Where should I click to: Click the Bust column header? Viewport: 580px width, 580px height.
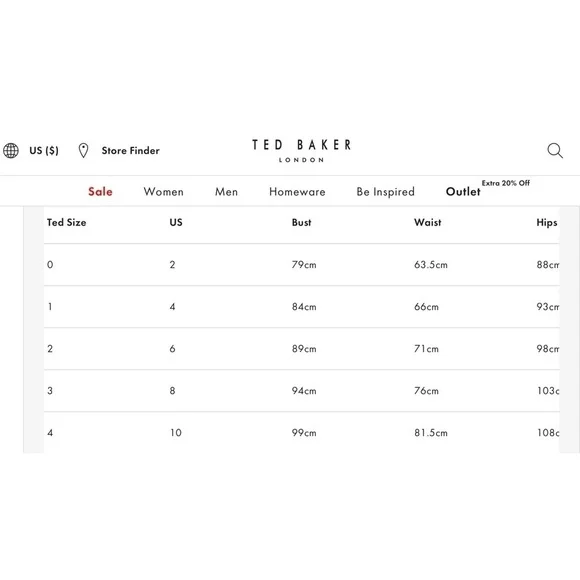tap(301, 222)
